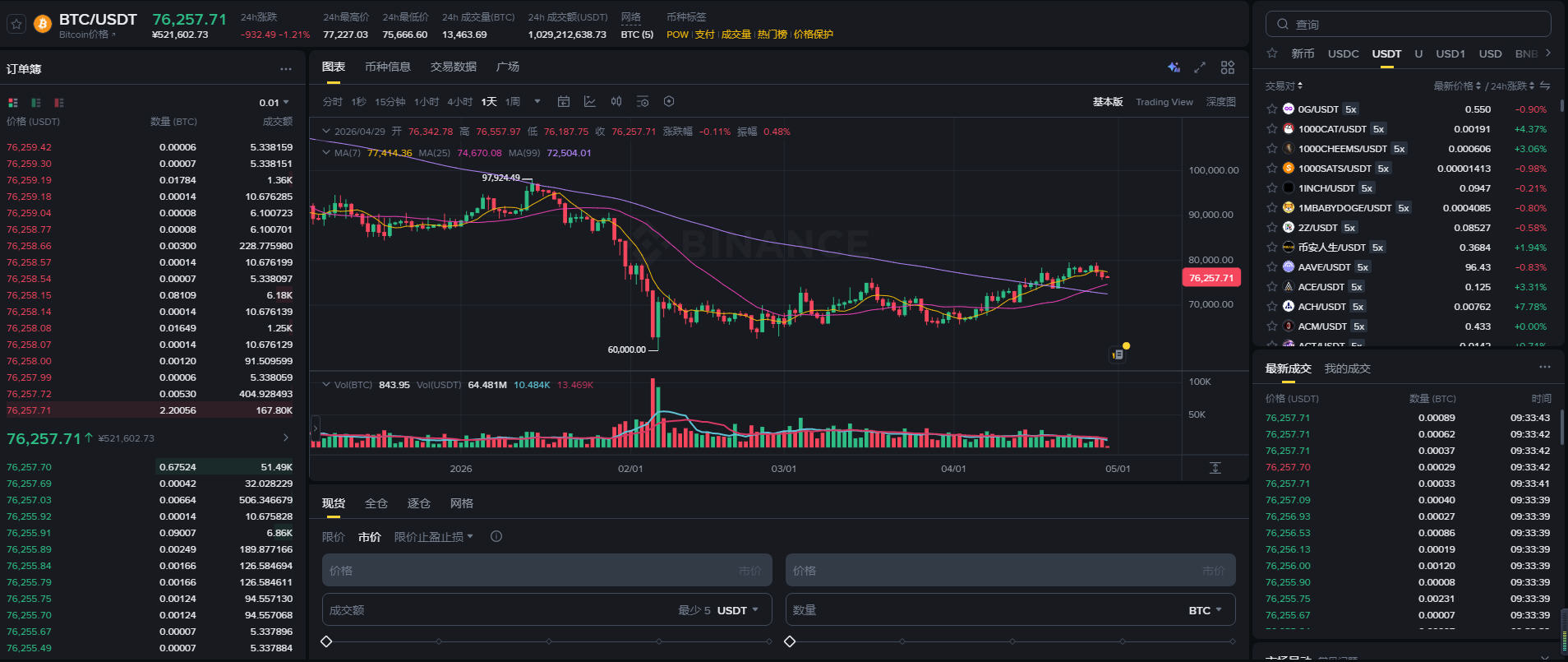
Task: Switch to the 我的成交 my trades tab
Action: (x=1348, y=368)
